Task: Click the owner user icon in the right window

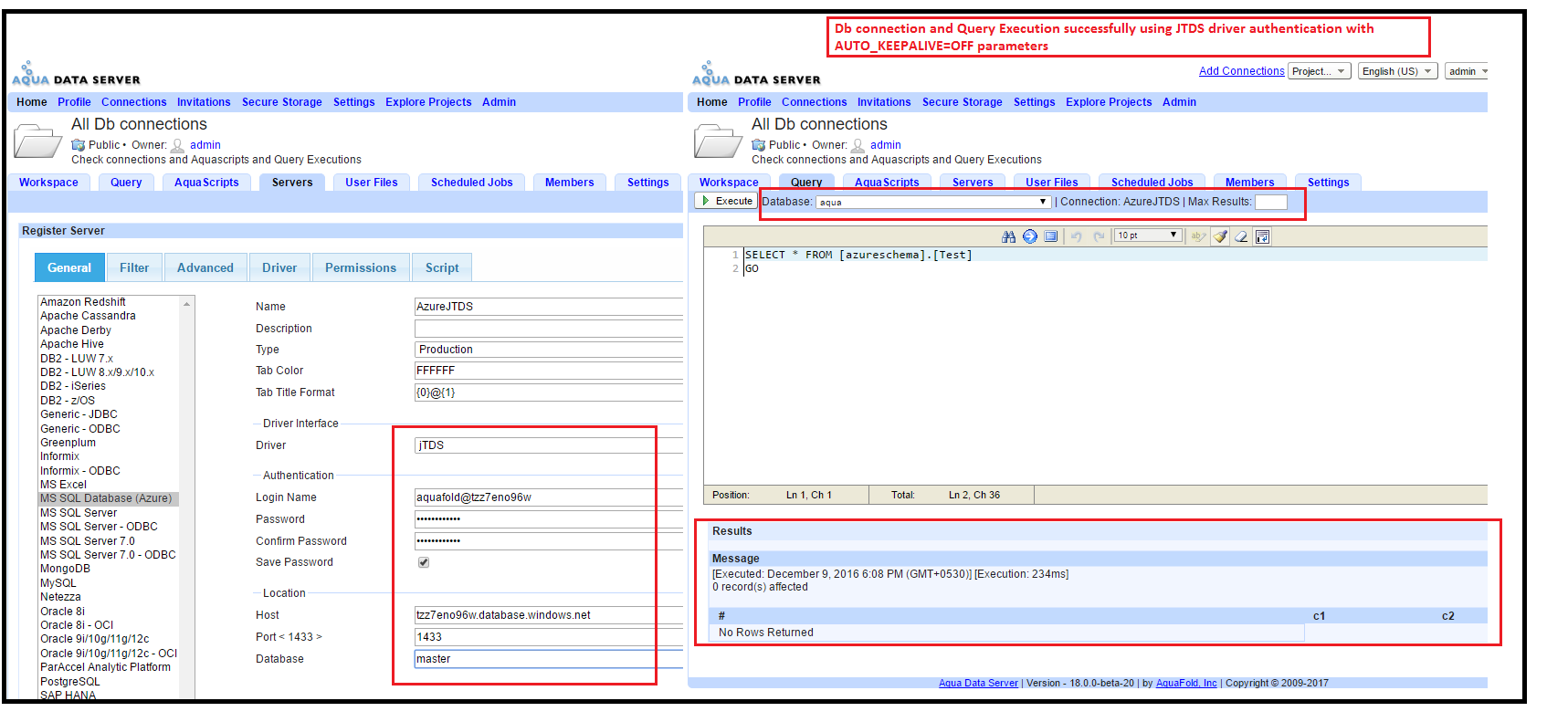Action: 858,145
